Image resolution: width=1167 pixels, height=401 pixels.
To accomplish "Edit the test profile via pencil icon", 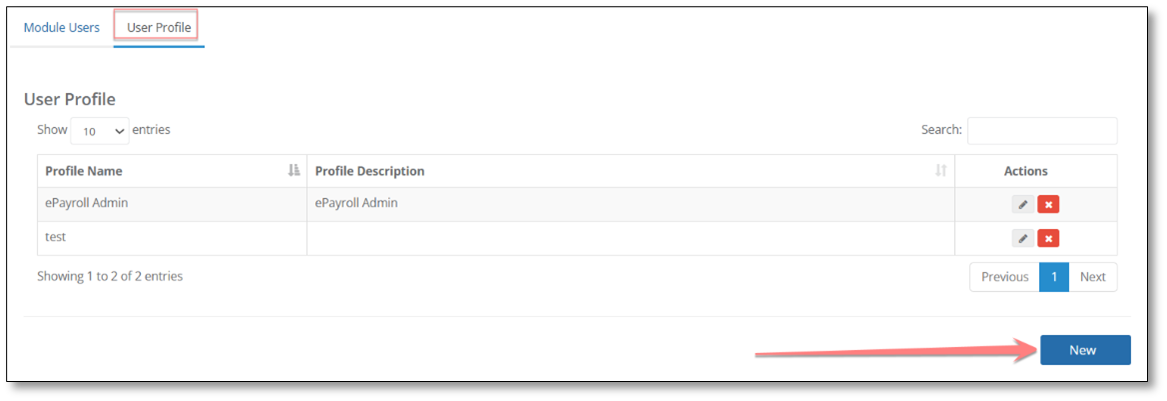I will [1023, 238].
